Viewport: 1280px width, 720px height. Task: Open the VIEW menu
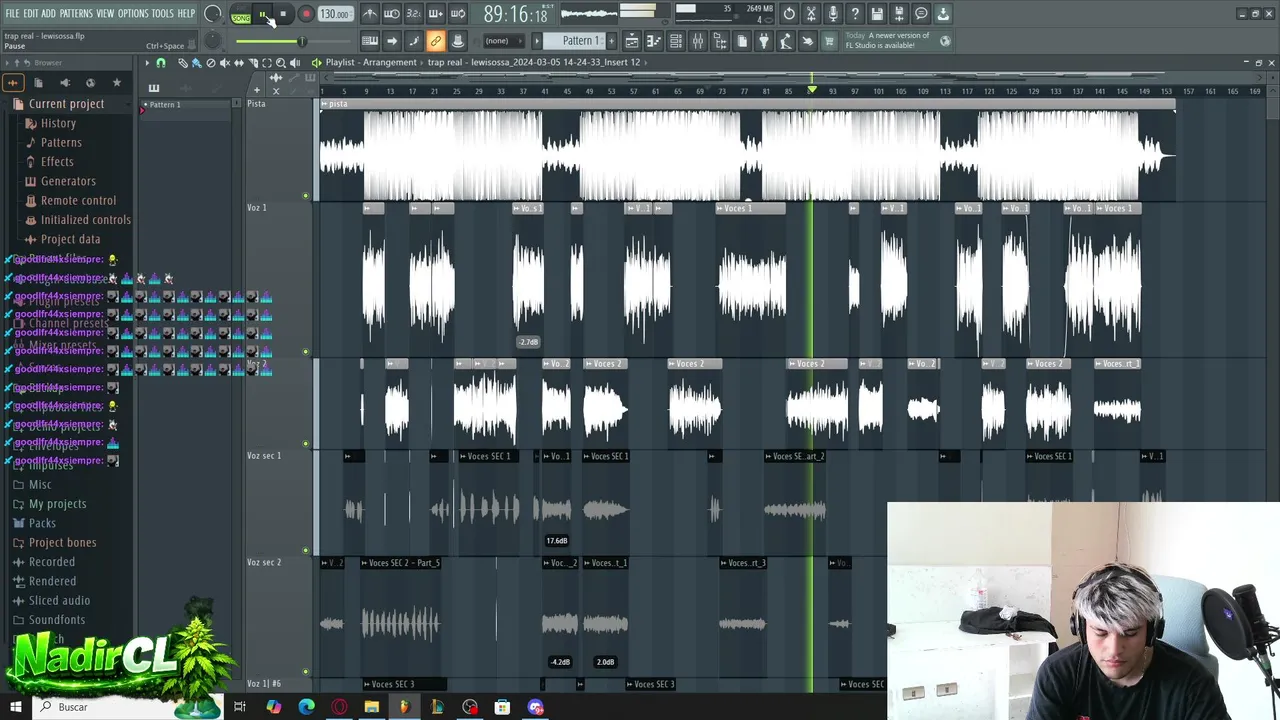(105, 14)
